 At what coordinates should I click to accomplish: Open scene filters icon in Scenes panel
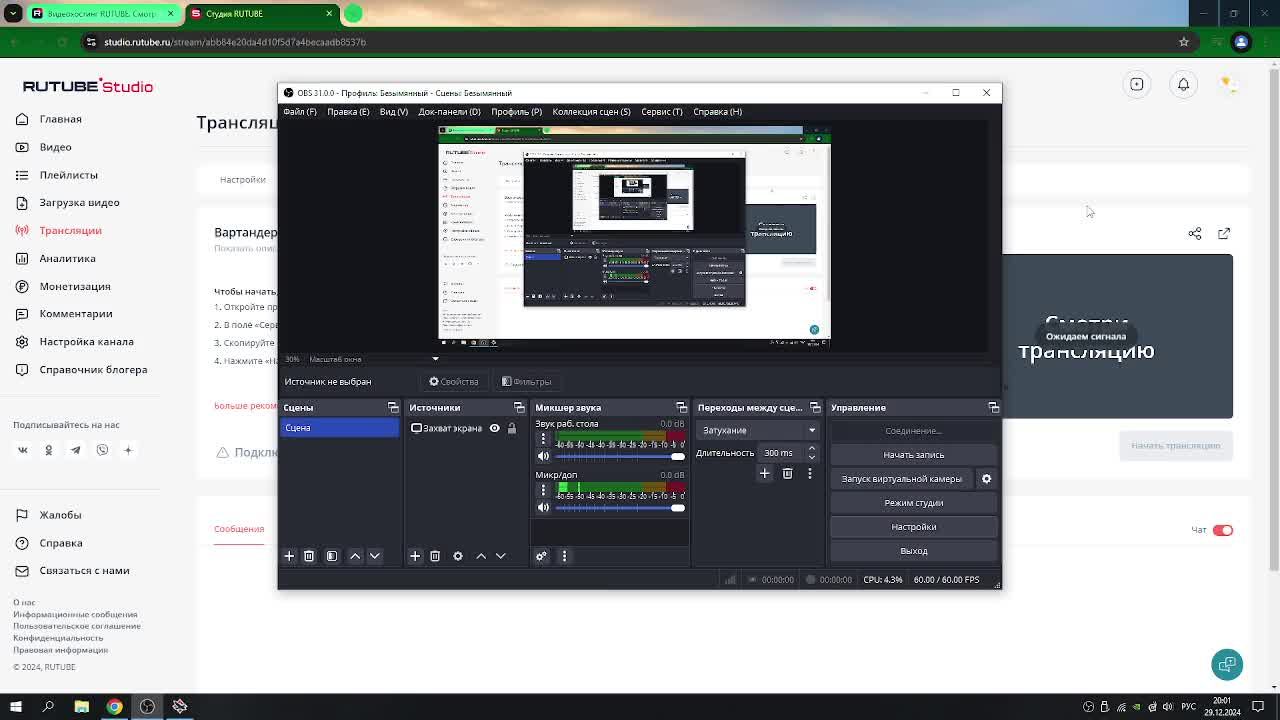point(332,556)
